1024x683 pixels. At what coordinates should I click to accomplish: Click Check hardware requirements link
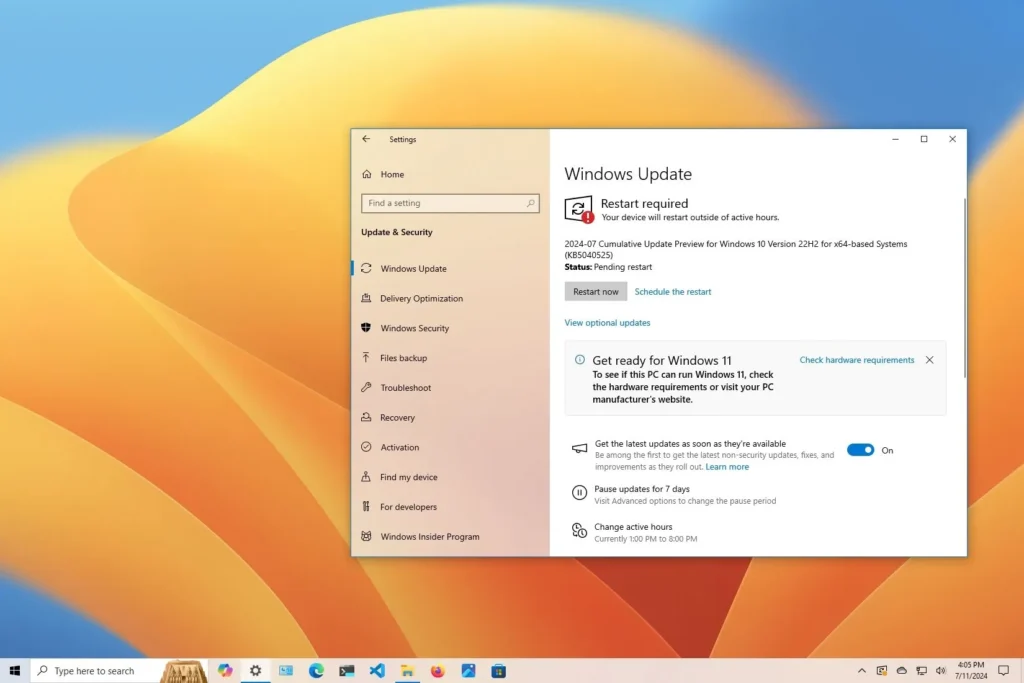coord(857,360)
